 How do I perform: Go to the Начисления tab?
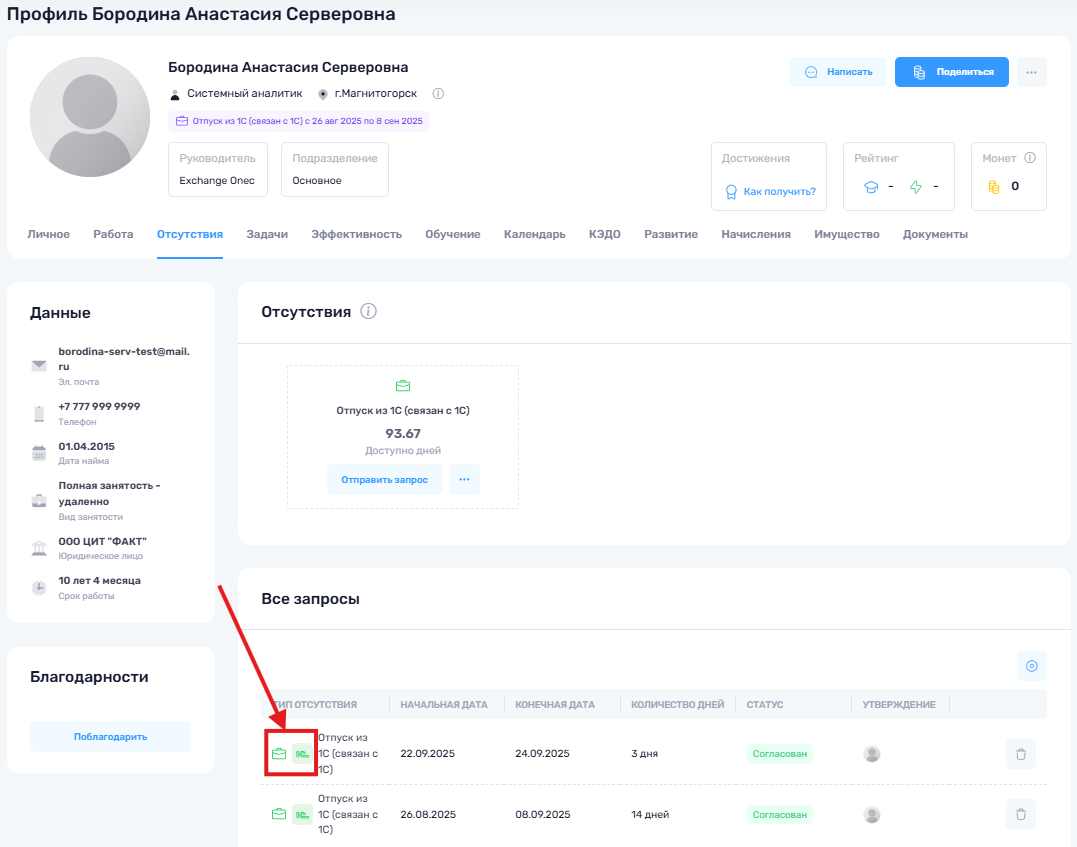point(756,234)
